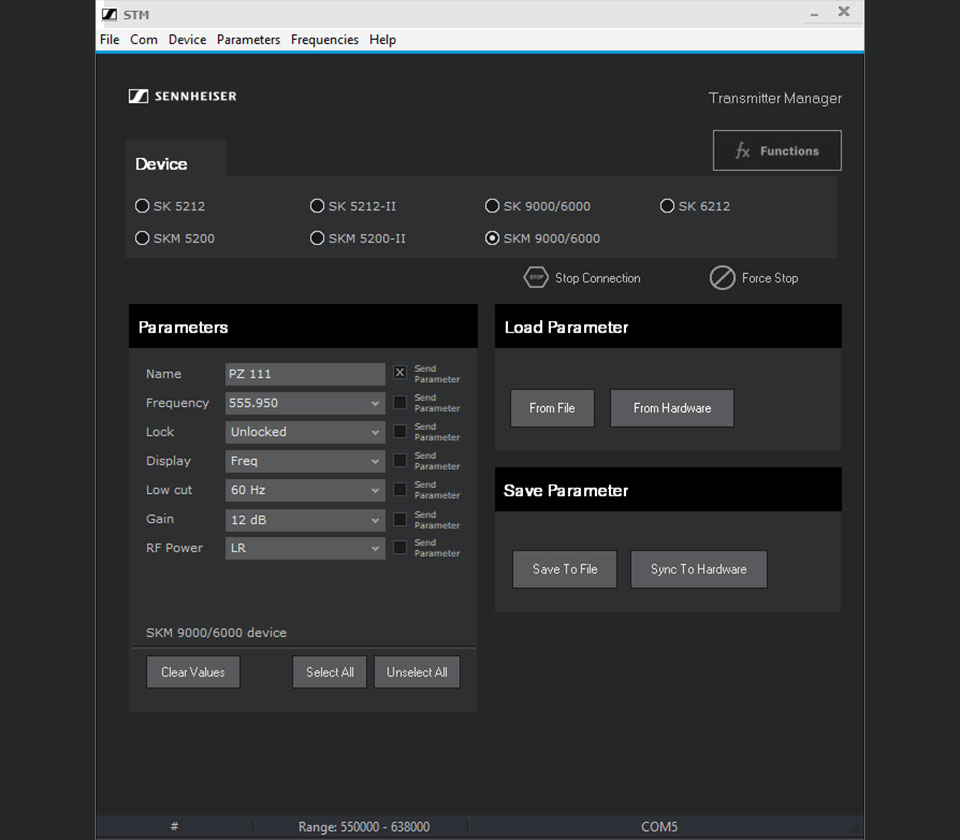Click the Stop Connection hexagon icon

coord(536,278)
